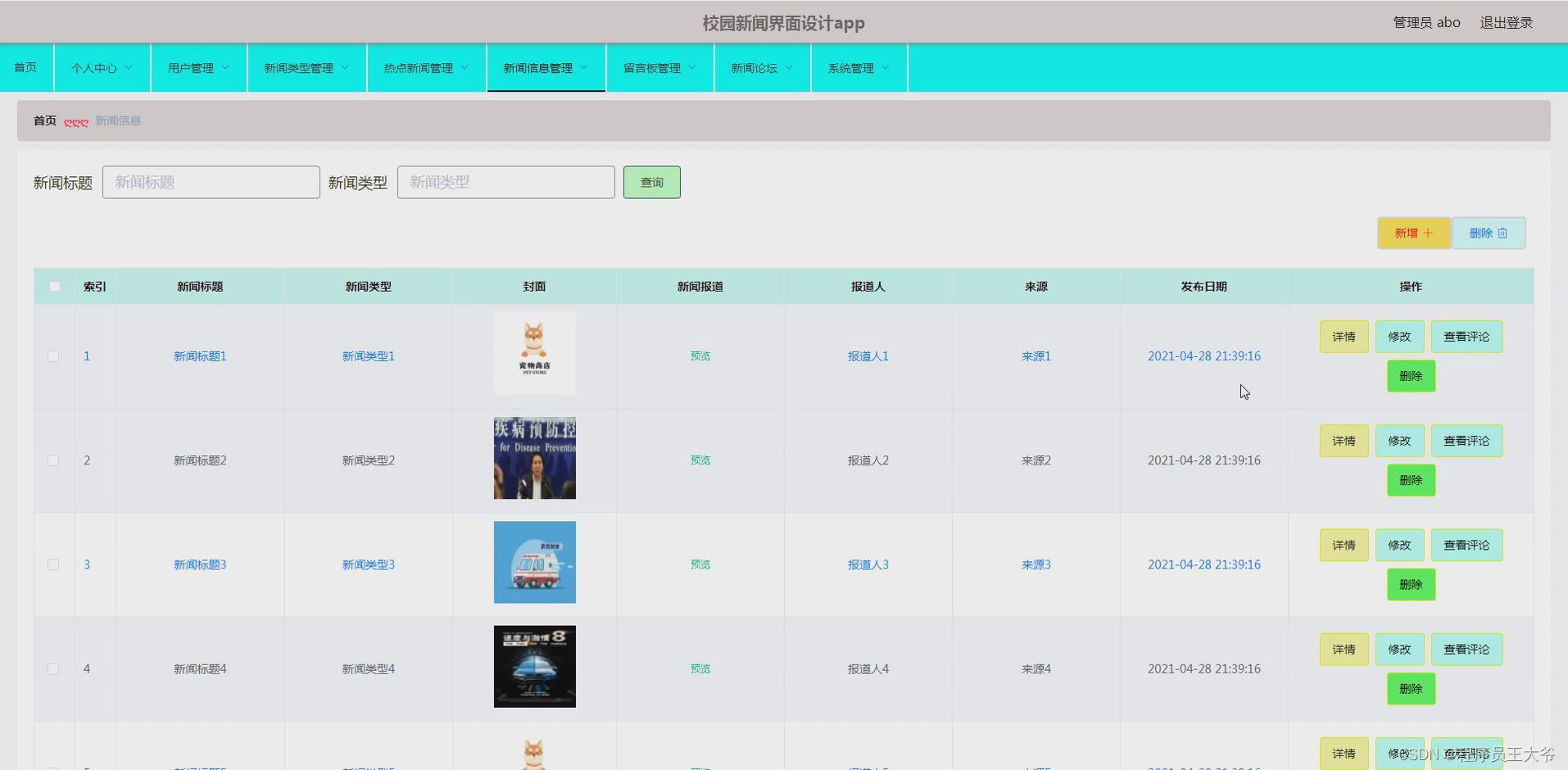Click the 查询 search button

click(651, 182)
